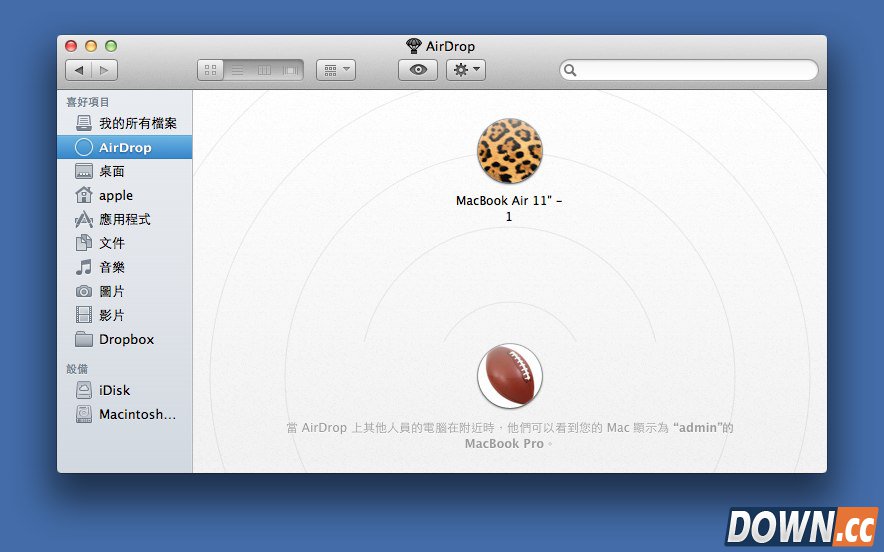Image resolution: width=884 pixels, height=552 pixels.
Task: Zoom the window with green button
Action: tap(111, 46)
